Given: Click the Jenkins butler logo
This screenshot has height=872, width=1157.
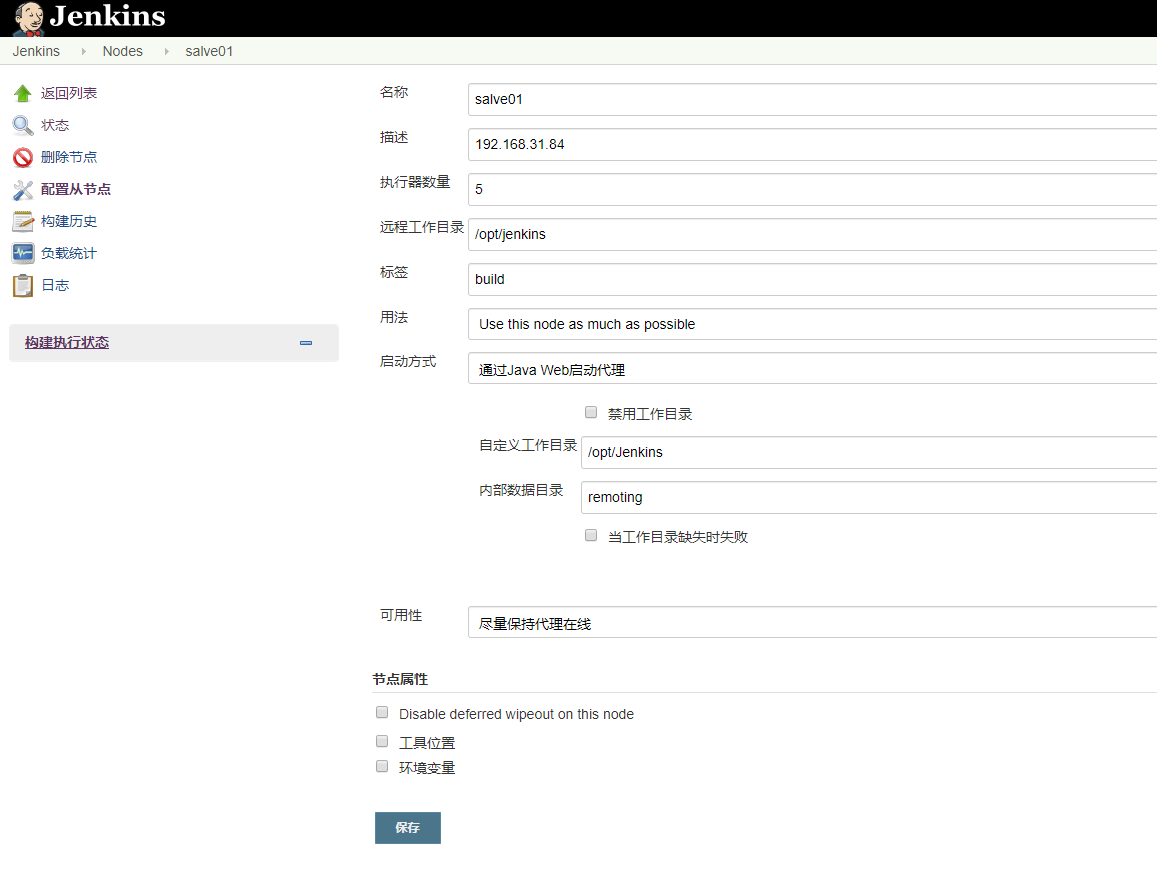Looking at the screenshot, I should 29,18.
